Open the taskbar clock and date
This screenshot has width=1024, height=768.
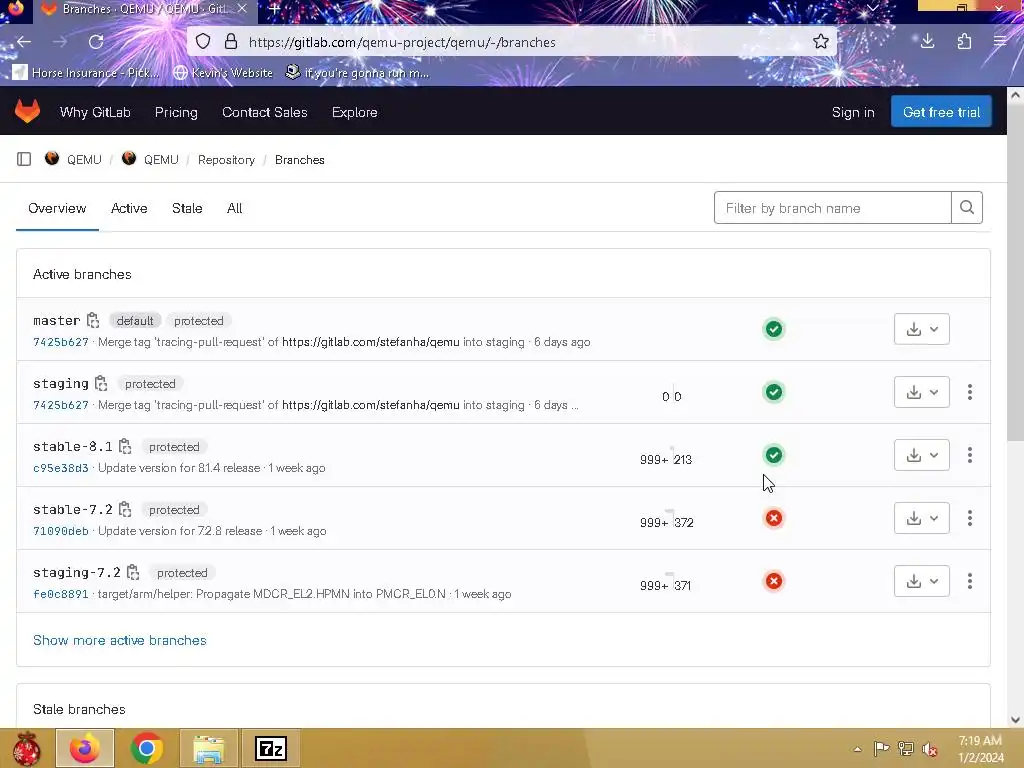(x=980, y=749)
